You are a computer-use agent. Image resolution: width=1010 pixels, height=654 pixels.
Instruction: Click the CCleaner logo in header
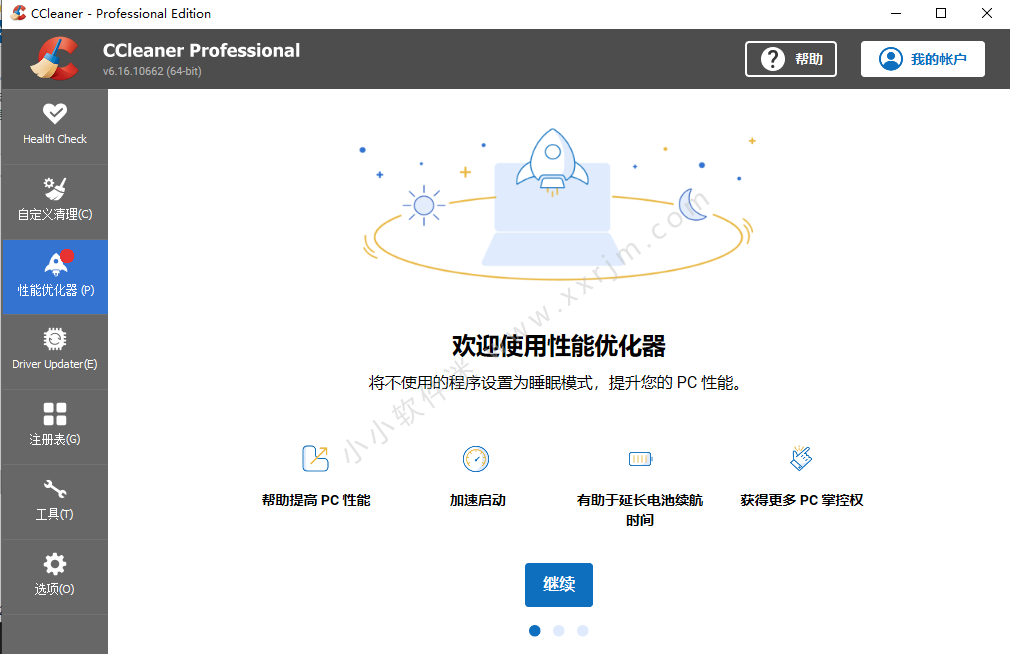point(54,59)
